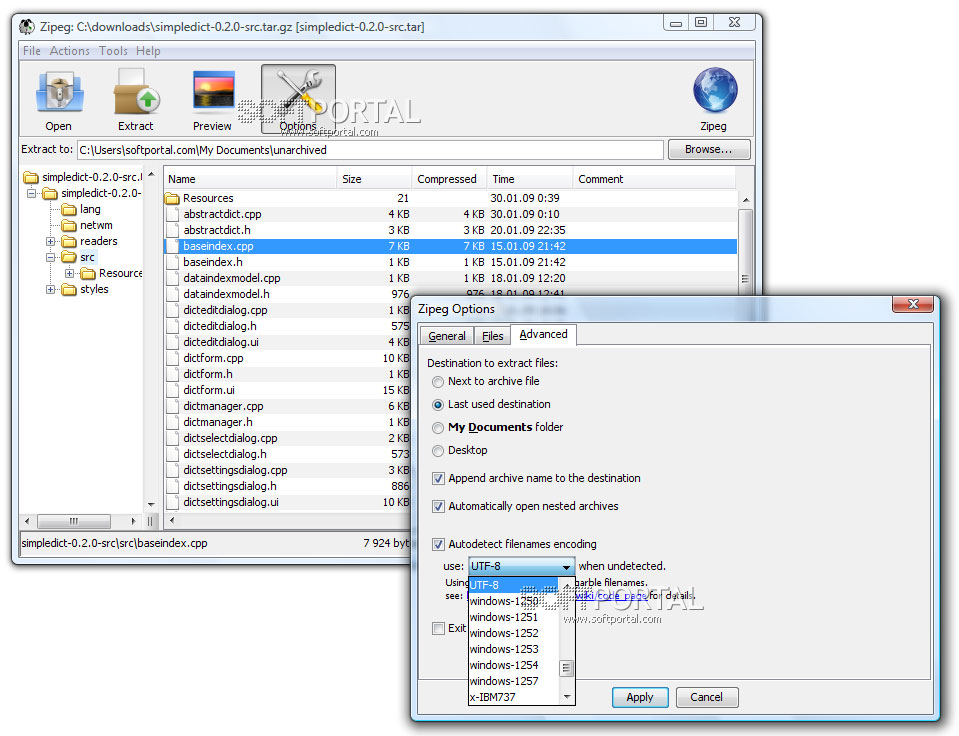959x736 pixels.
Task: Click the Extract toolbar icon
Action: (x=136, y=92)
